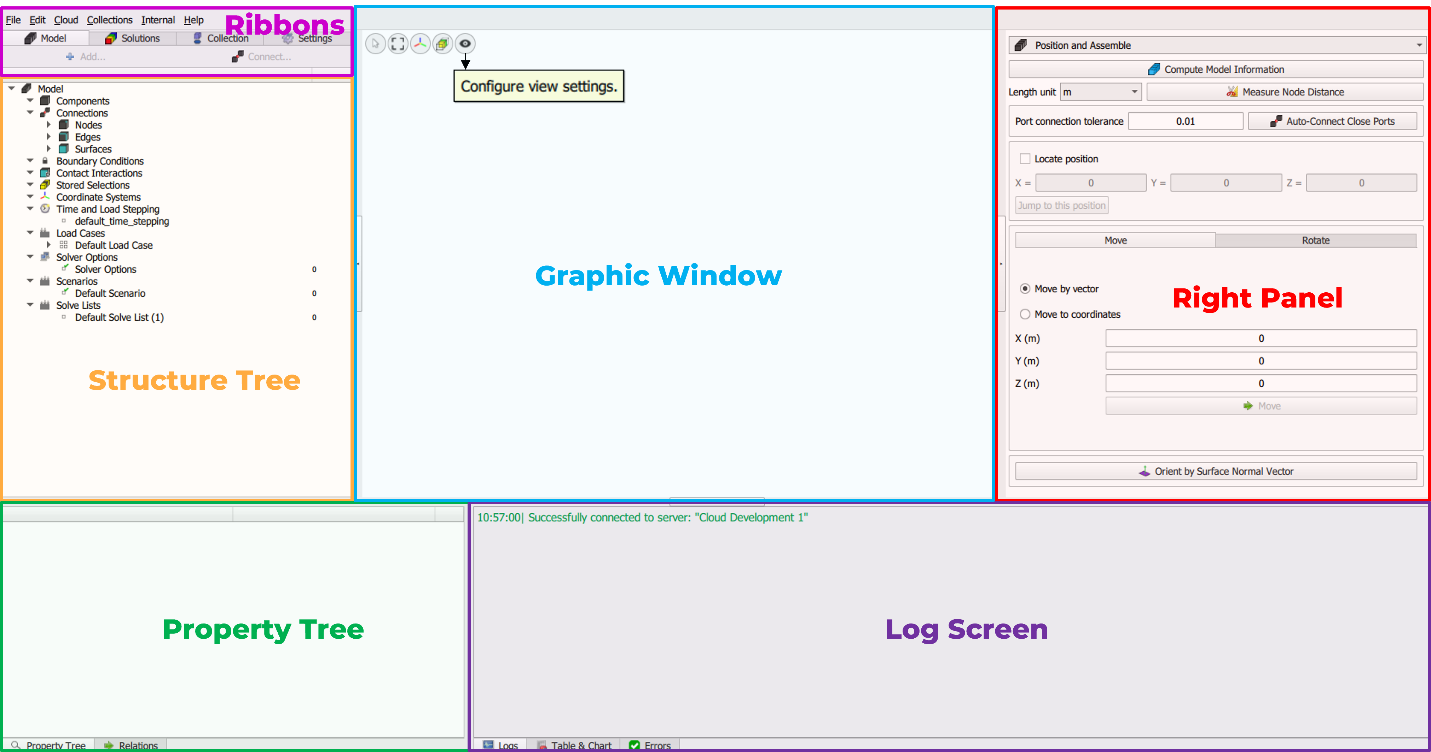
Task: Click the Z (m) move value field
Action: (1261, 383)
